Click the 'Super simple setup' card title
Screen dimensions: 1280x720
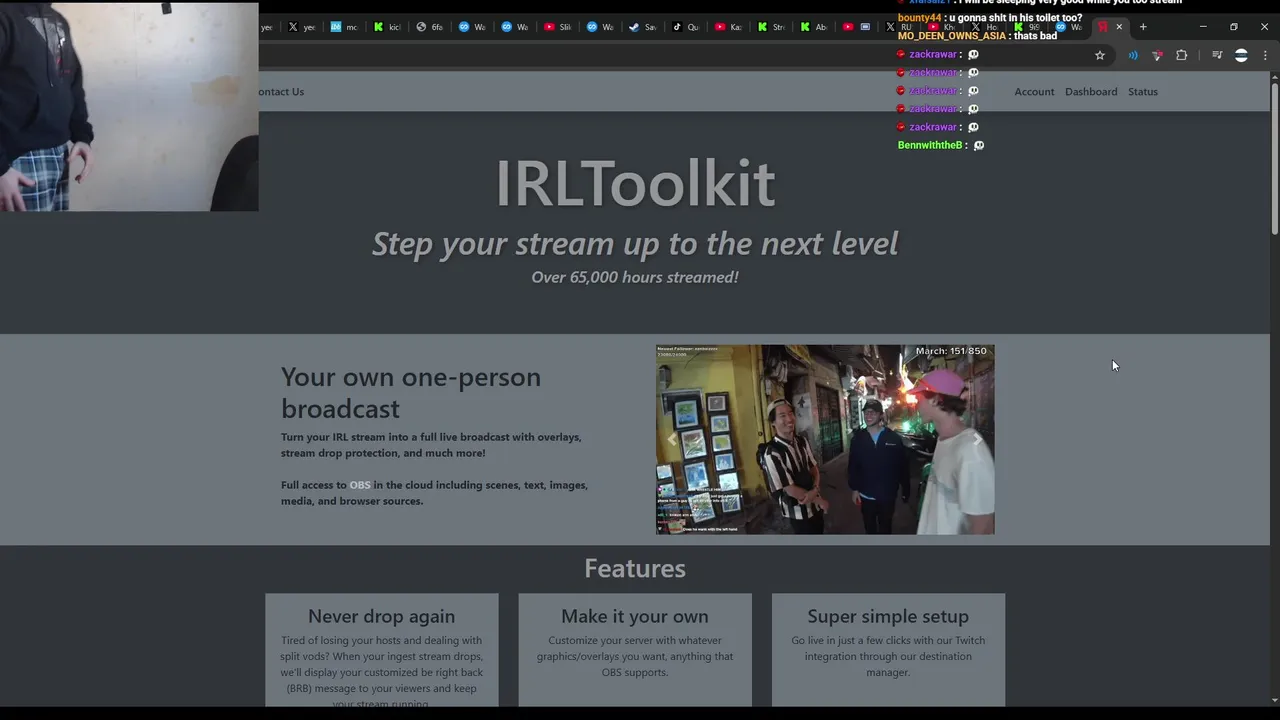pyautogui.click(x=888, y=616)
